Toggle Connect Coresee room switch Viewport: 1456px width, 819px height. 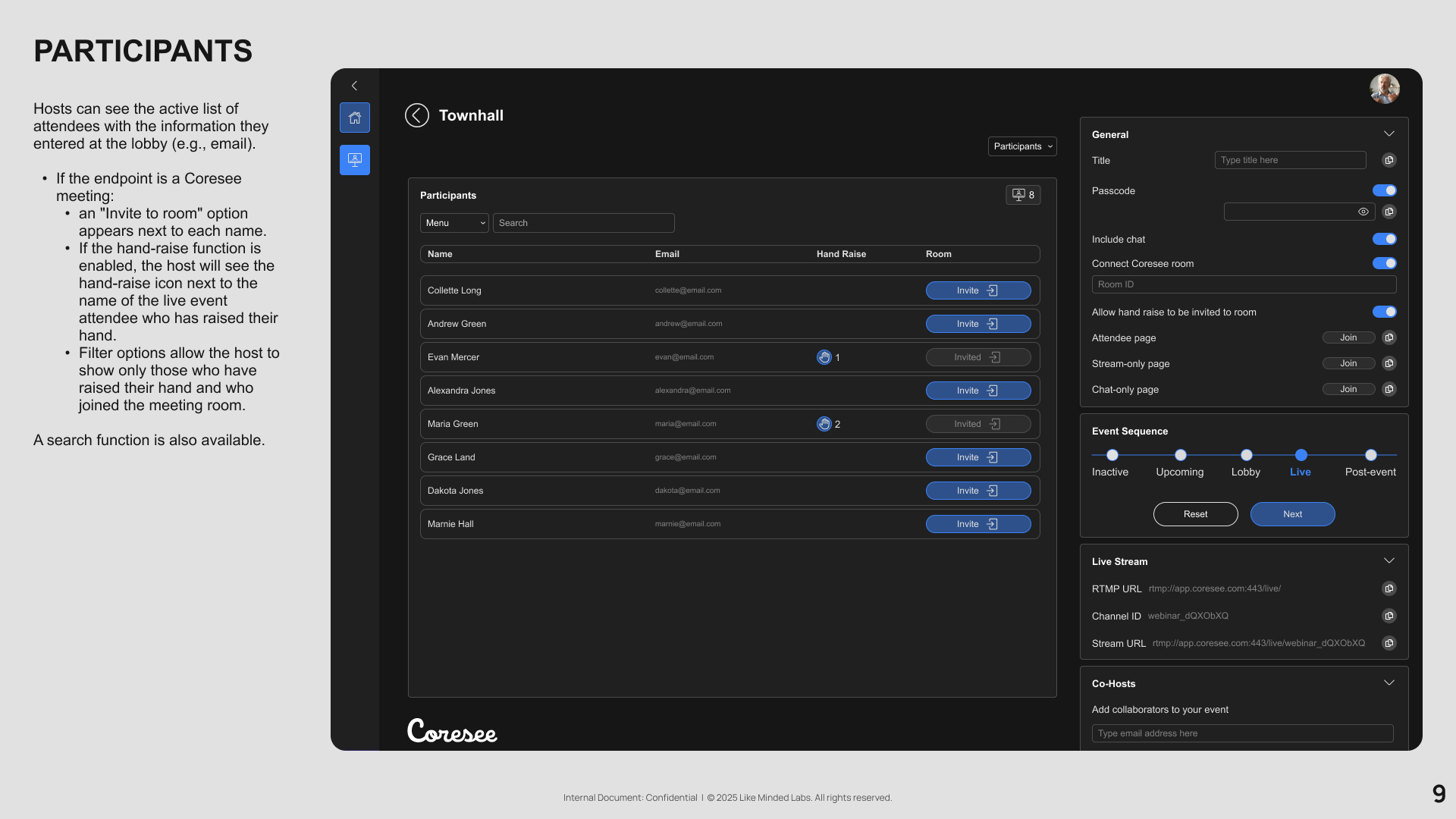1384,263
